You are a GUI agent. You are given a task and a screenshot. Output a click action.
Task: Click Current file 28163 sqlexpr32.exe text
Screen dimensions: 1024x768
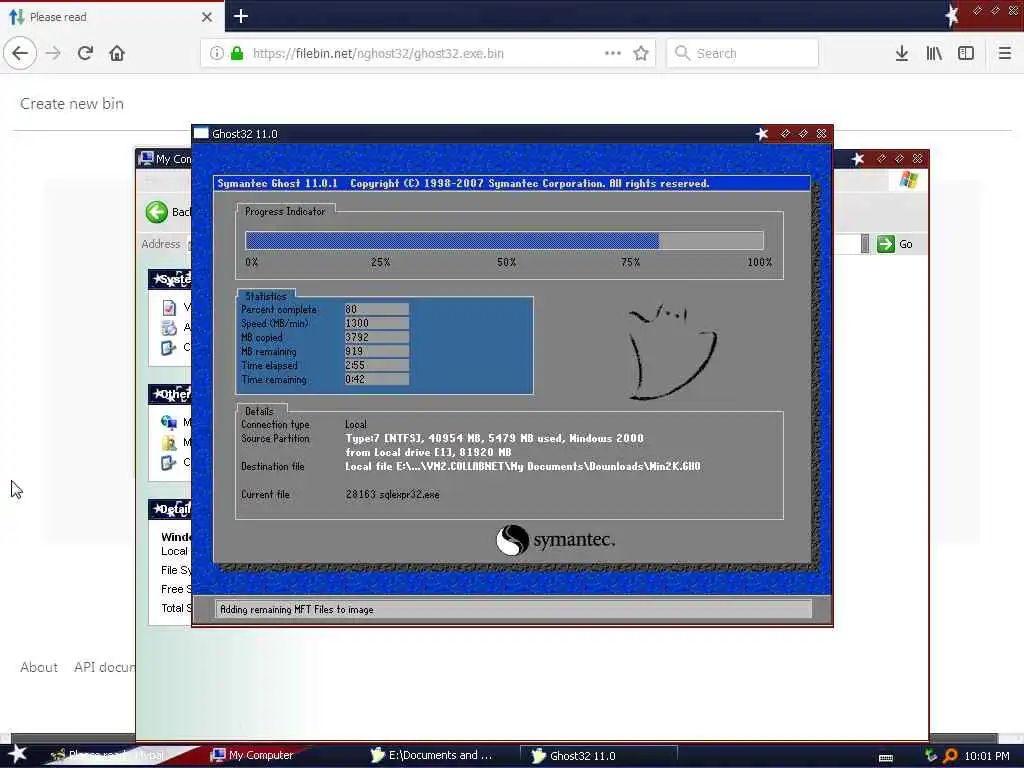click(x=392, y=494)
